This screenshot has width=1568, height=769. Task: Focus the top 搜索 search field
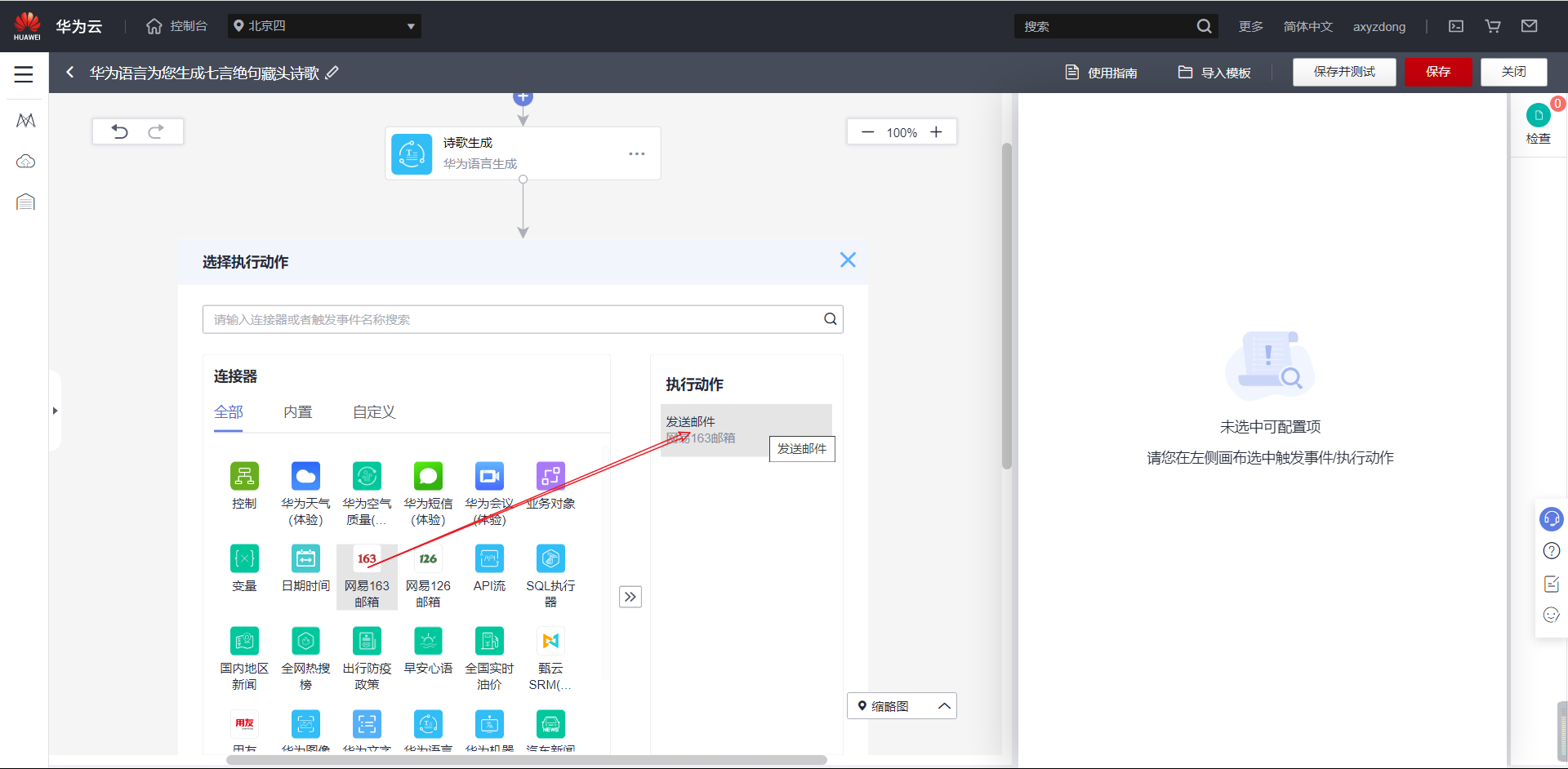pos(1102,26)
